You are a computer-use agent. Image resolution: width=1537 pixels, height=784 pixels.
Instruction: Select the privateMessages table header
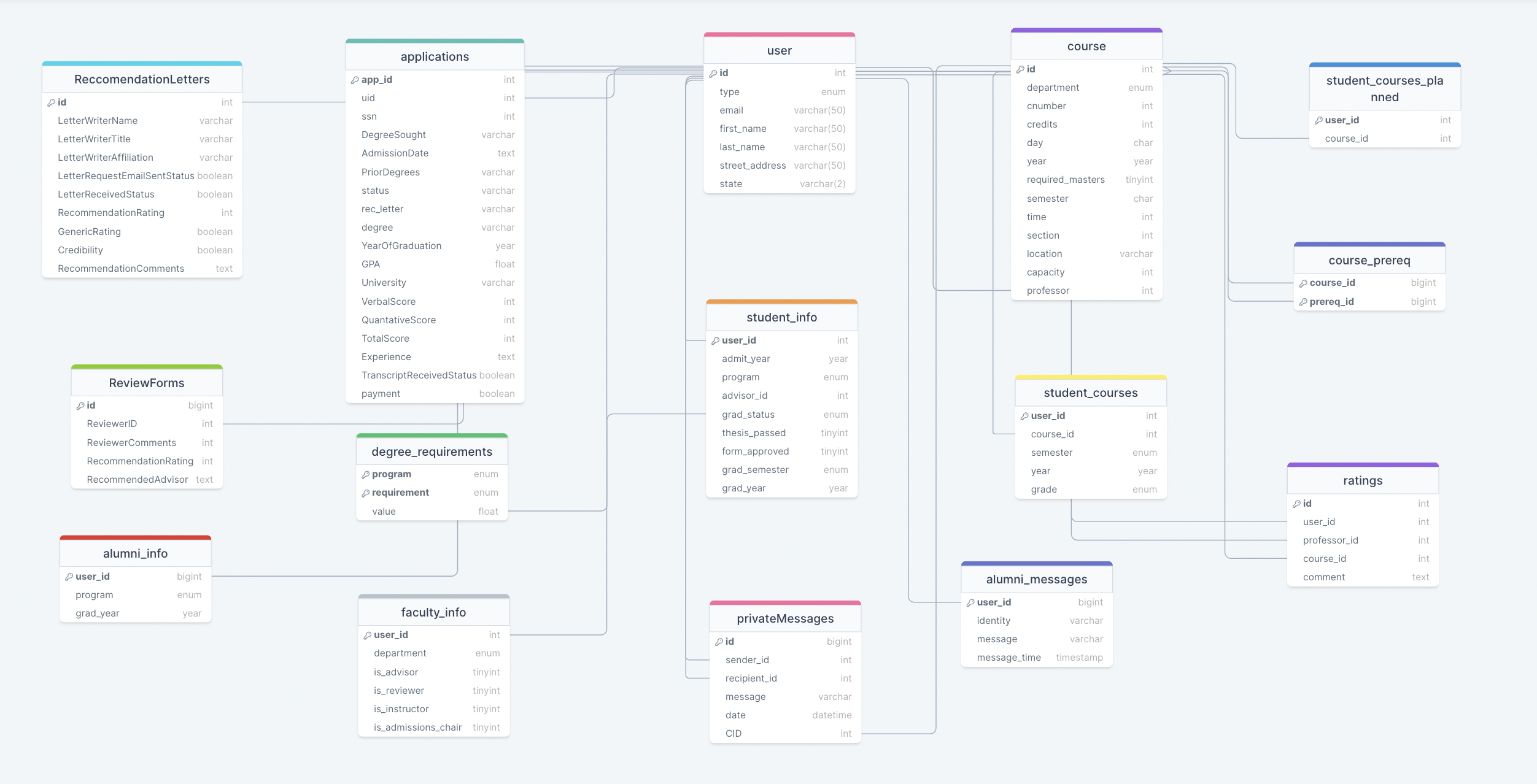[786, 618]
